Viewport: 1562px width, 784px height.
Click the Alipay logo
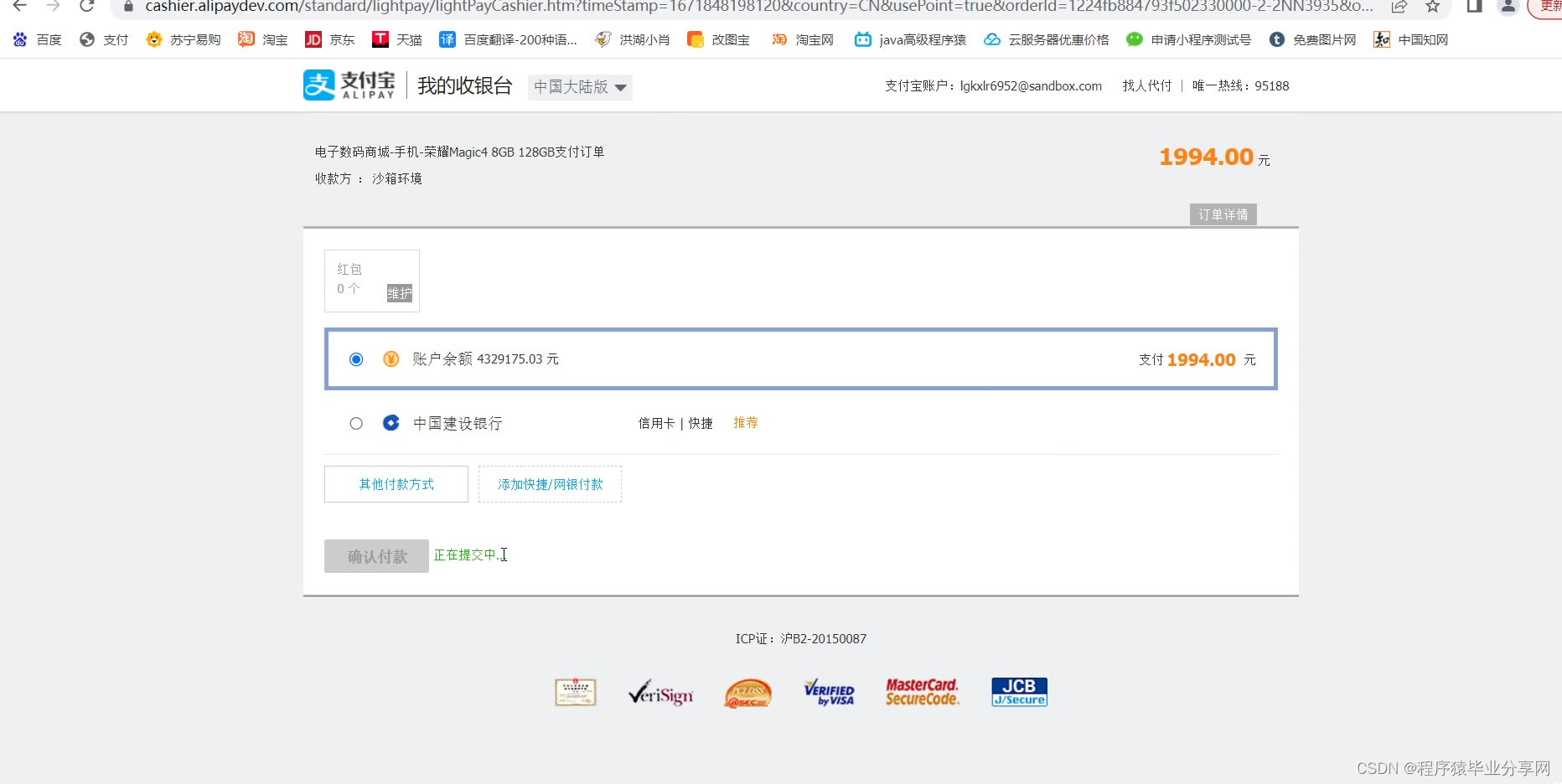click(x=349, y=85)
